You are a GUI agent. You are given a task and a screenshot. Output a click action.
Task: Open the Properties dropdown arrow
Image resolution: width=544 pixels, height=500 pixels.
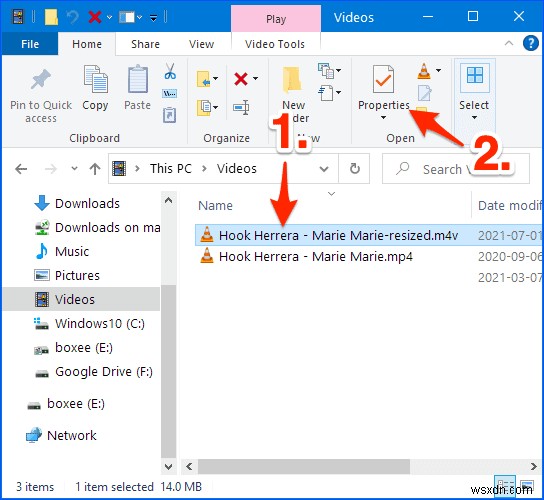[383, 118]
